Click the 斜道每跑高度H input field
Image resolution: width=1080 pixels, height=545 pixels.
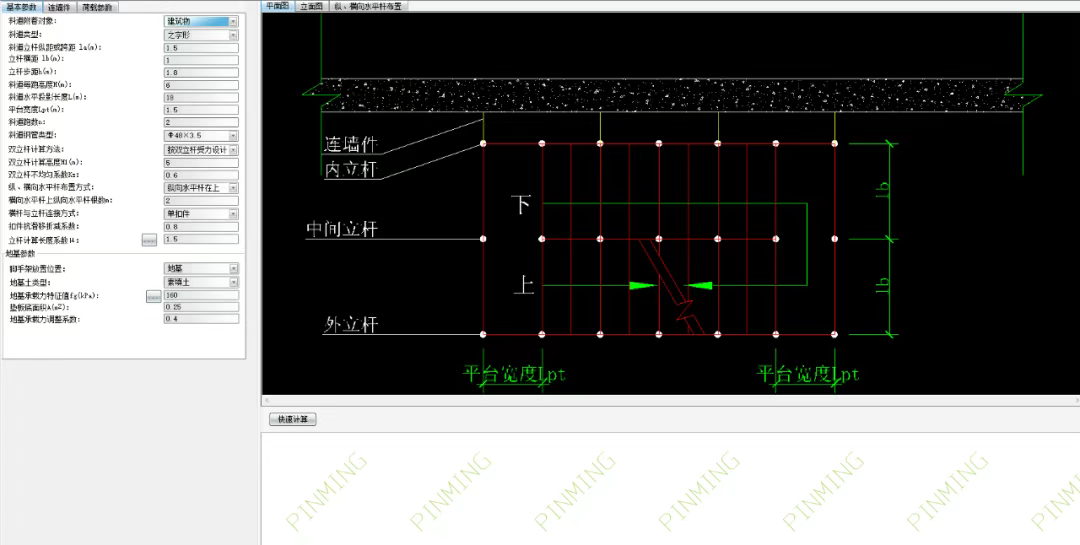[x=201, y=85]
